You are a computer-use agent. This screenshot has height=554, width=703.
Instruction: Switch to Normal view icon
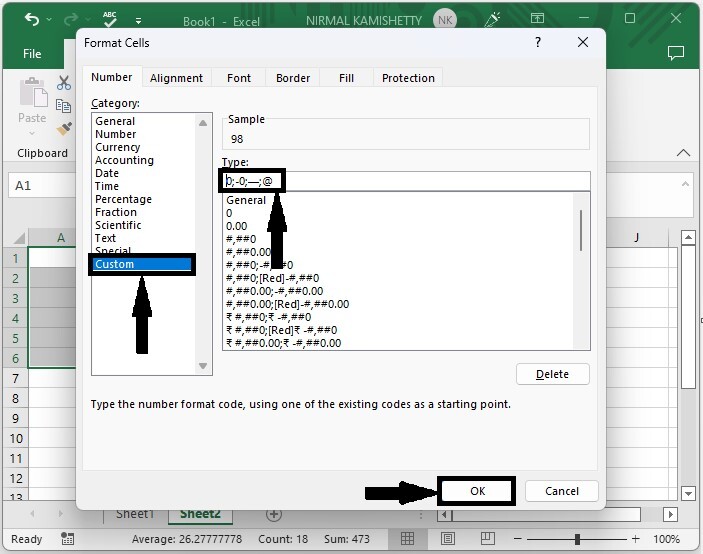pos(407,538)
